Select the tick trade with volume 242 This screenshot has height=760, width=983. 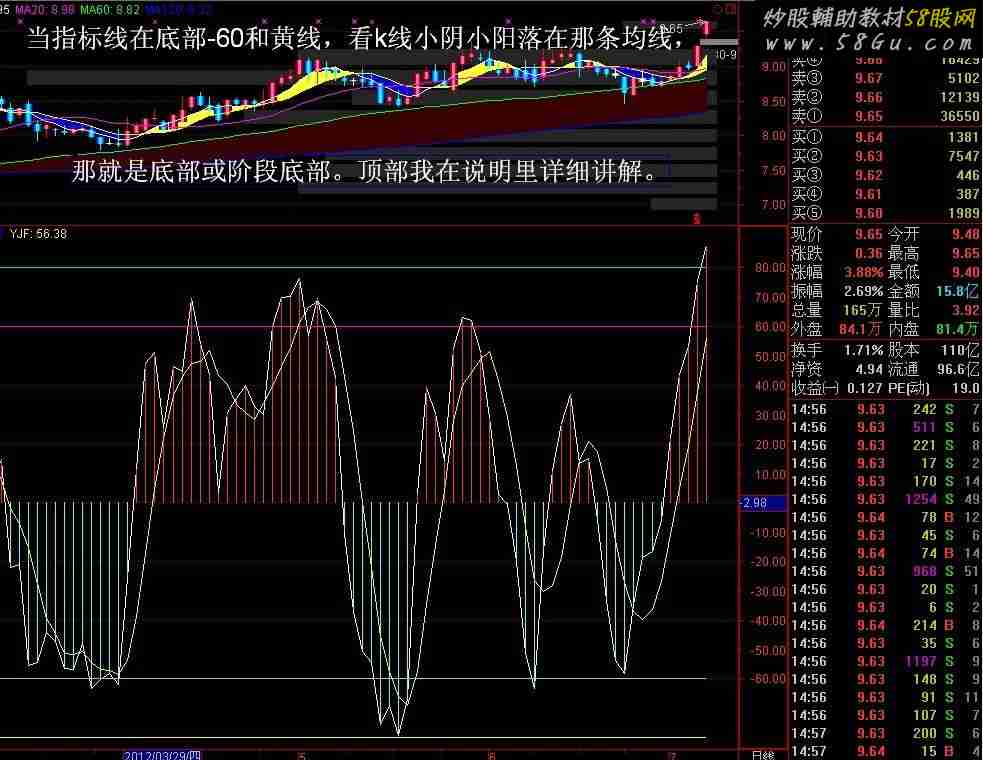(885, 409)
